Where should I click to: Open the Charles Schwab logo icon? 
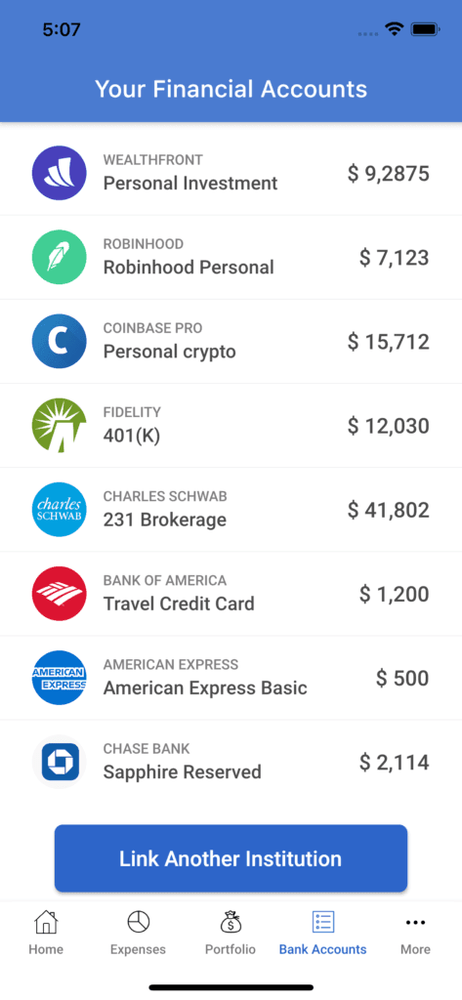point(59,510)
